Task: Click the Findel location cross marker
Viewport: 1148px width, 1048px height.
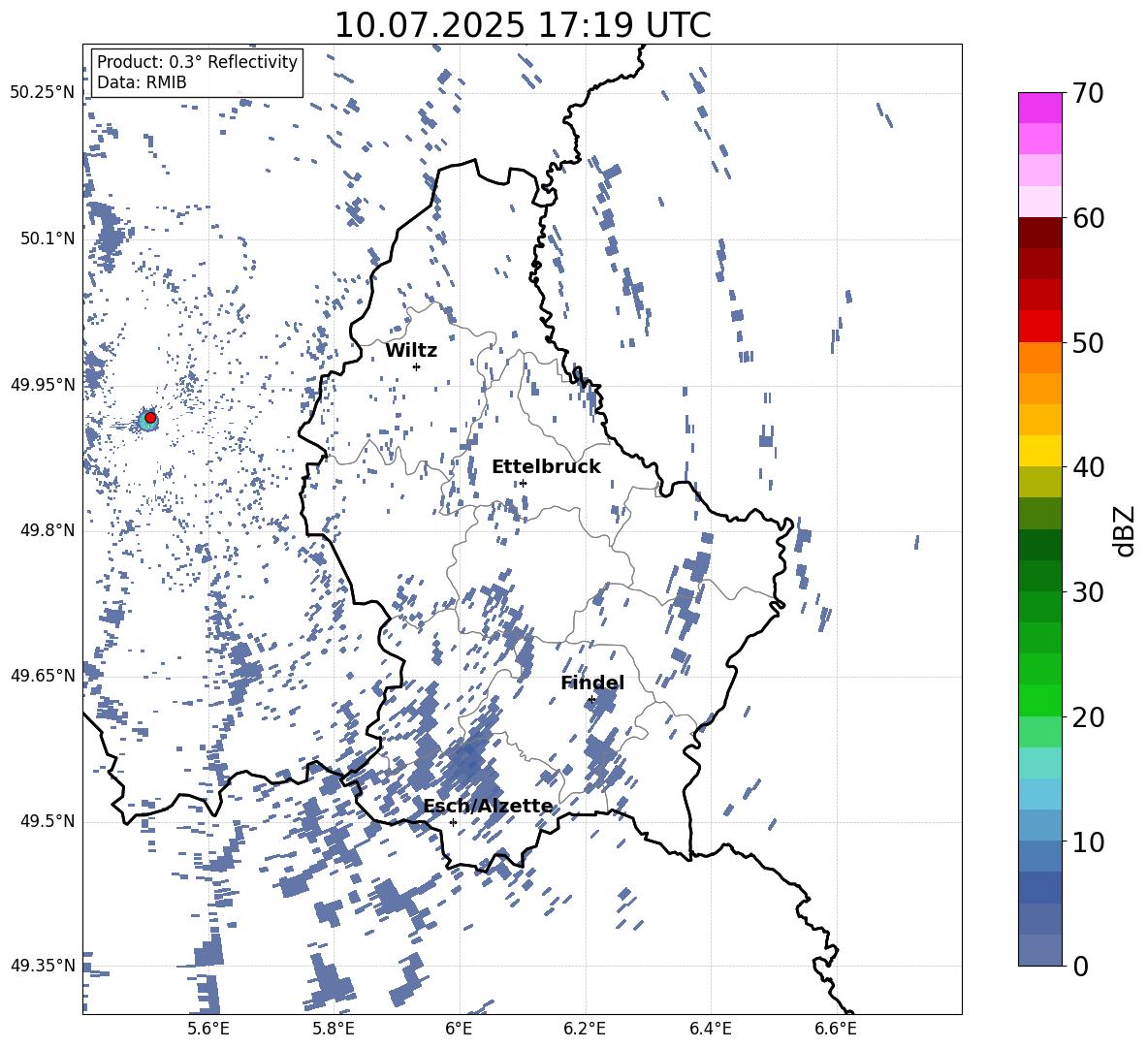Action: [x=591, y=700]
